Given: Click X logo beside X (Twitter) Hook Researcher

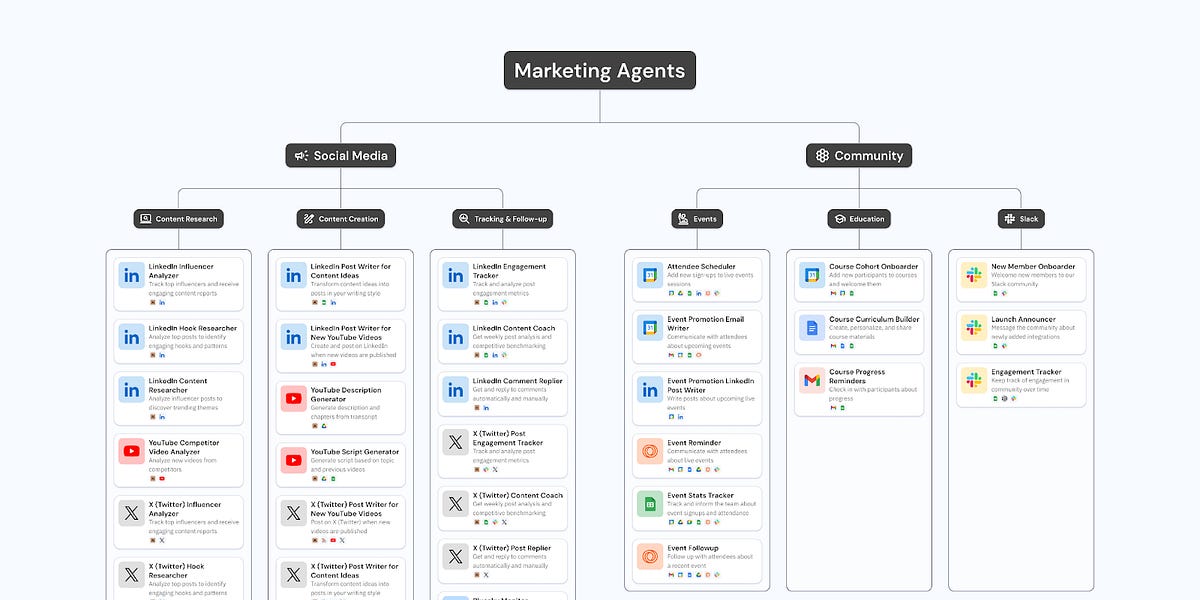Looking at the screenshot, I should pos(131,575).
